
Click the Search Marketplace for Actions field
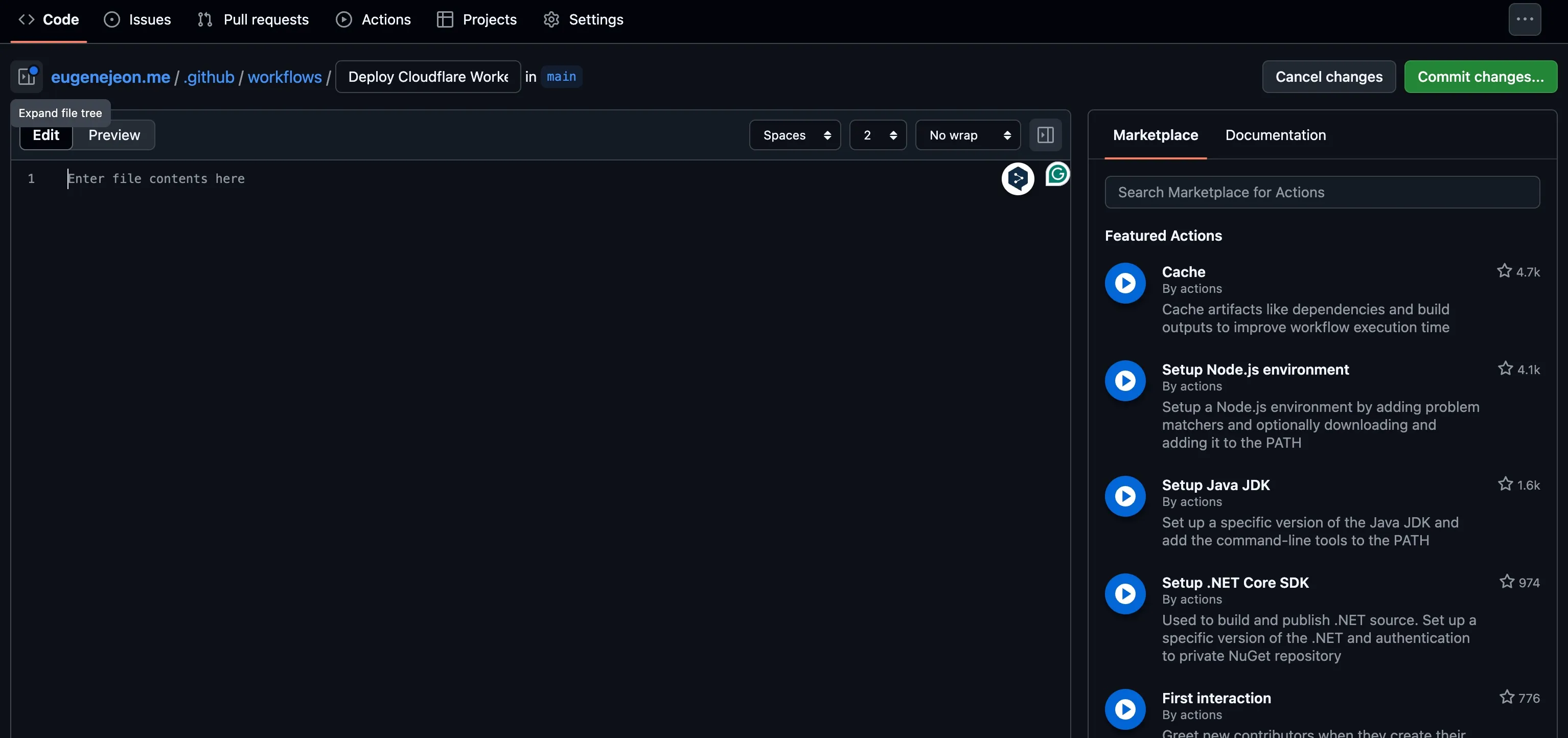click(1322, 192)
